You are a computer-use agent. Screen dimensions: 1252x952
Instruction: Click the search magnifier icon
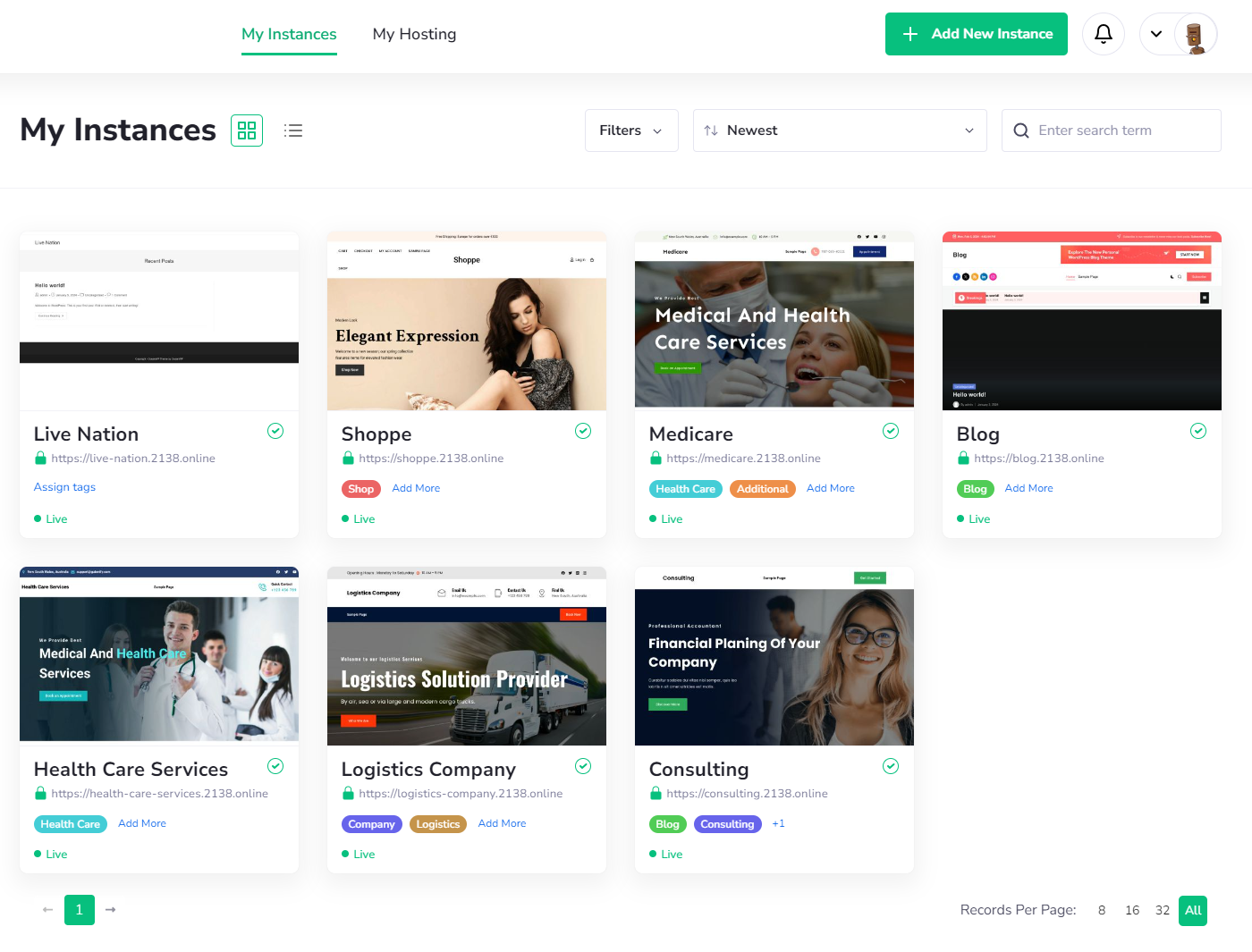[x=1021, y=131]
